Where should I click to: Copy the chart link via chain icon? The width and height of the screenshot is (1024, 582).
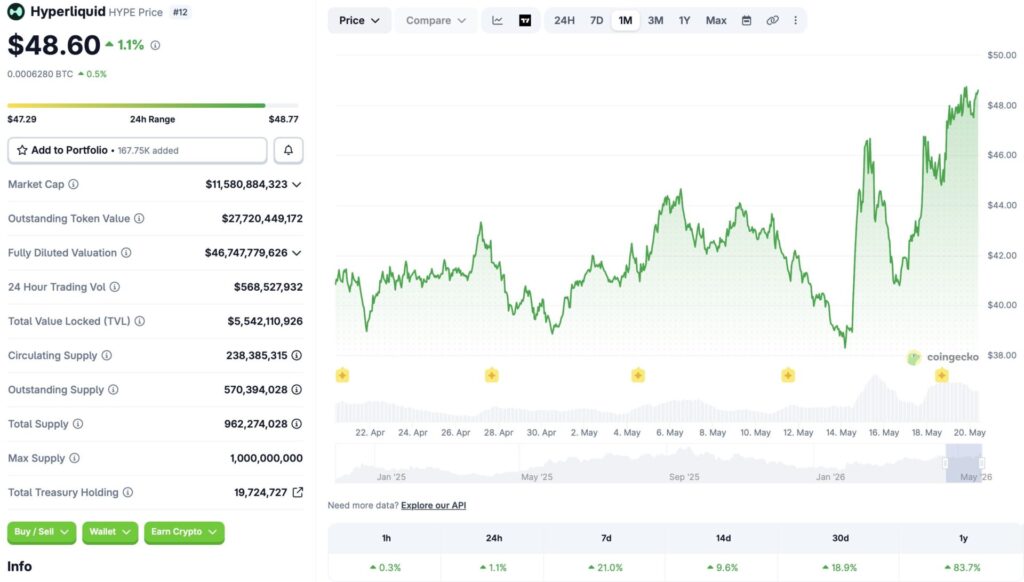773,20
